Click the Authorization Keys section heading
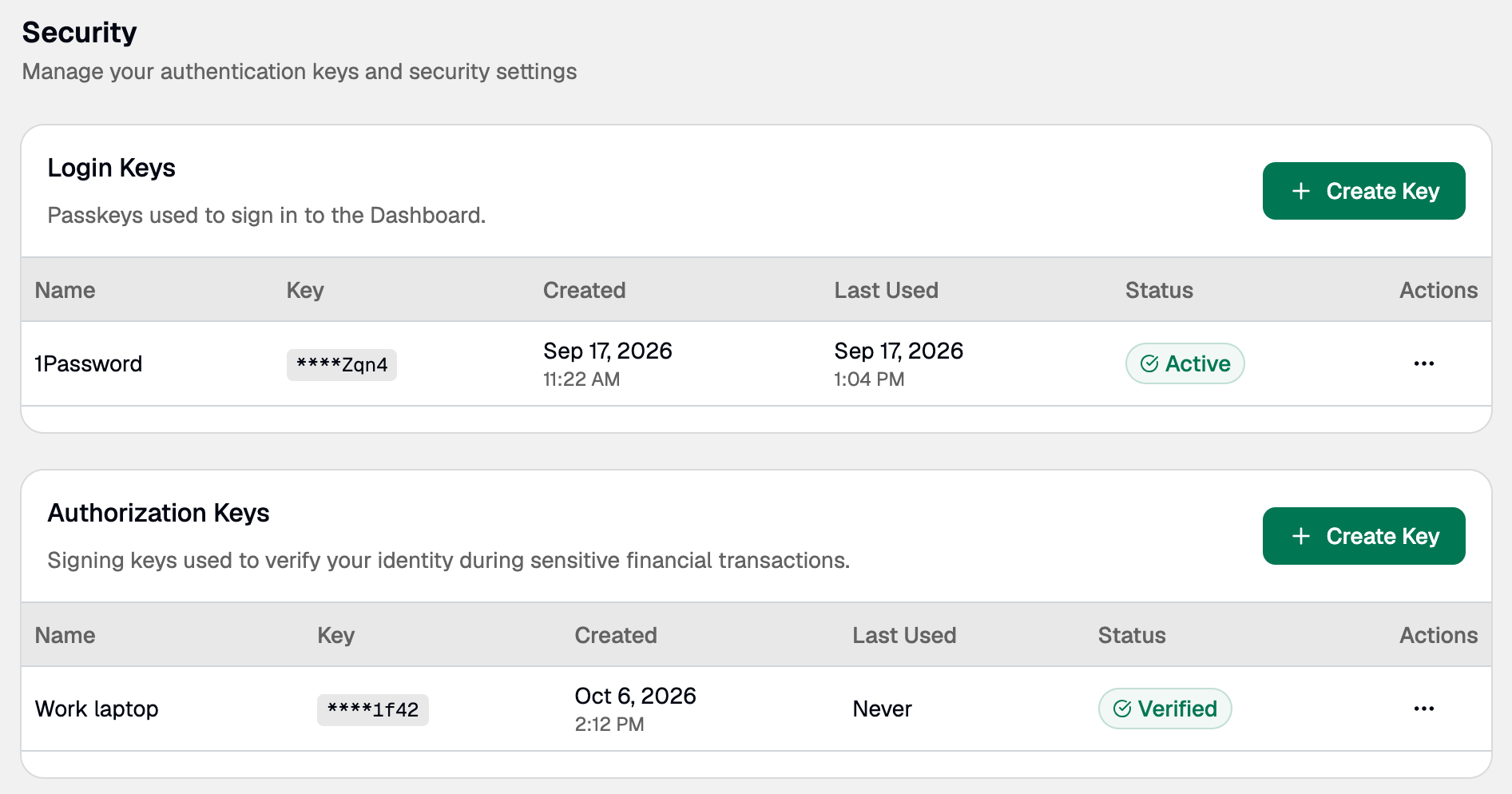This screenshot has height=794, width=1512. (x=158, y=513)
